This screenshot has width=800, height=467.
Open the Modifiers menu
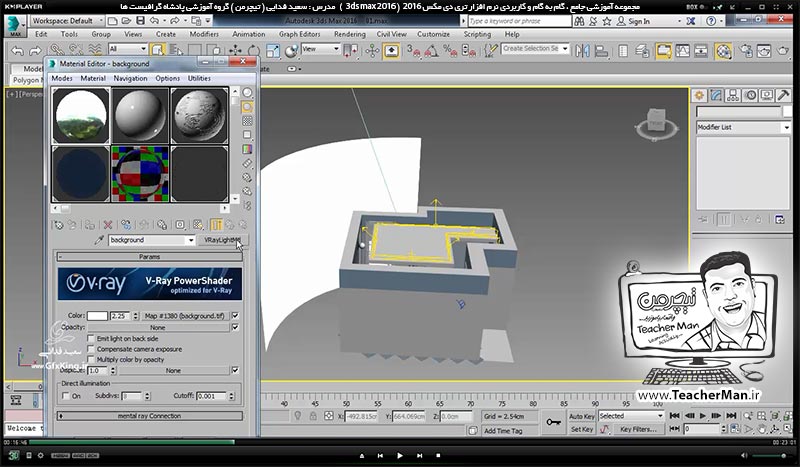coord(204,34)
